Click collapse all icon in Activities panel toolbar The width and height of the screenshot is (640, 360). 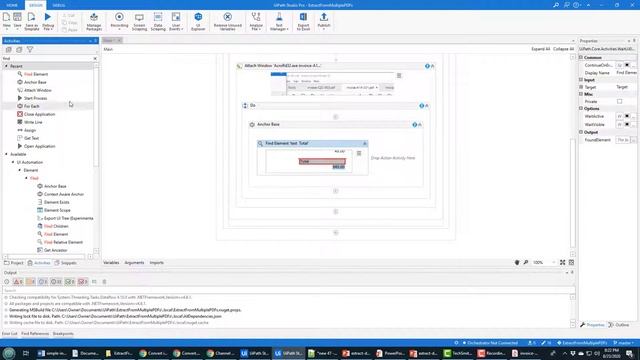[19, 49]
